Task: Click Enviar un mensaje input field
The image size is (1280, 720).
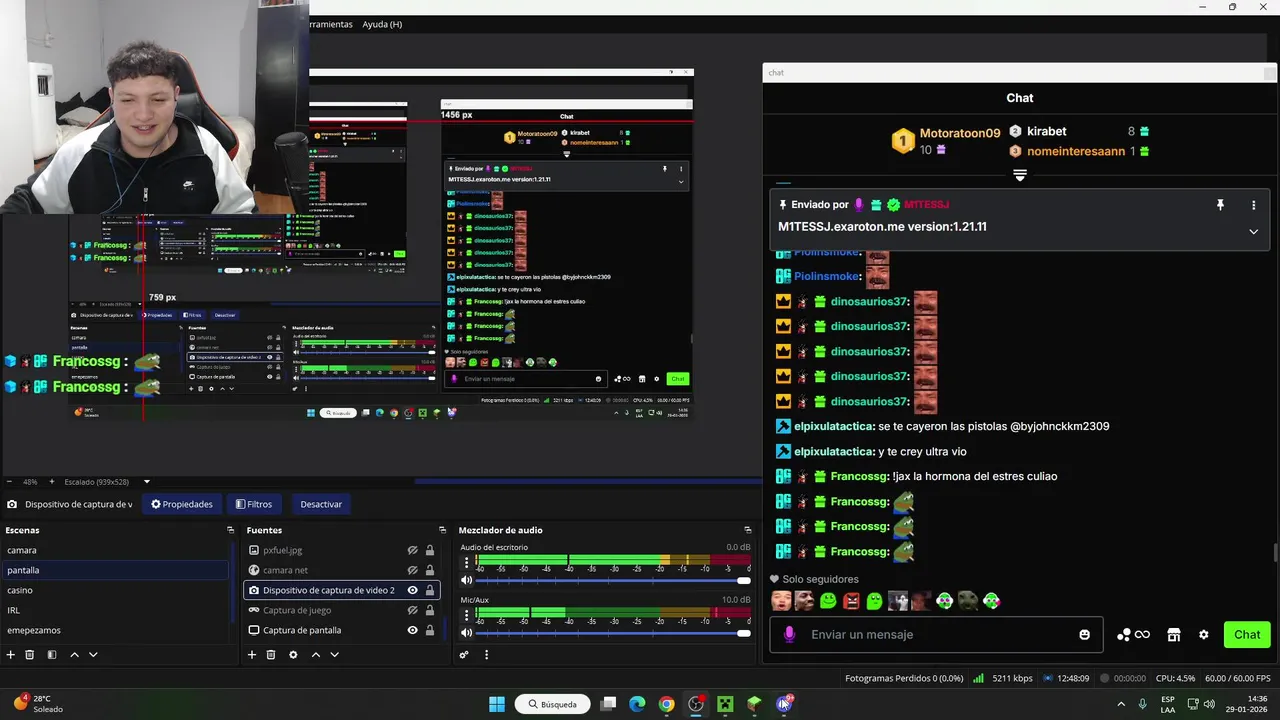Action: (938, 634)
